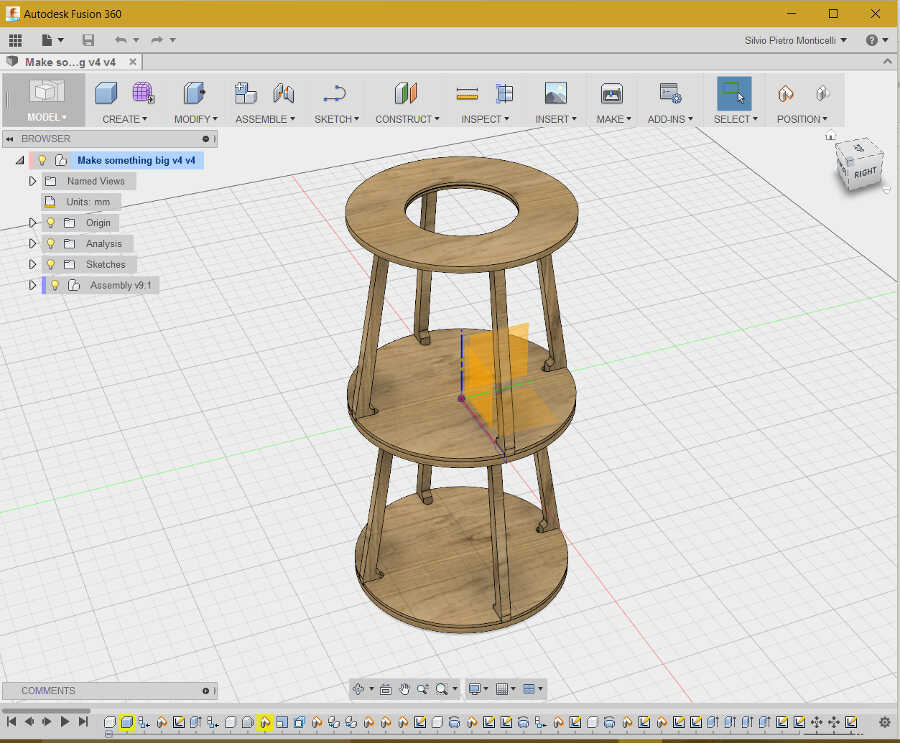Select the Orbit navigation tool
This screenshot has height=743, width=900.
tap(358, 689)
